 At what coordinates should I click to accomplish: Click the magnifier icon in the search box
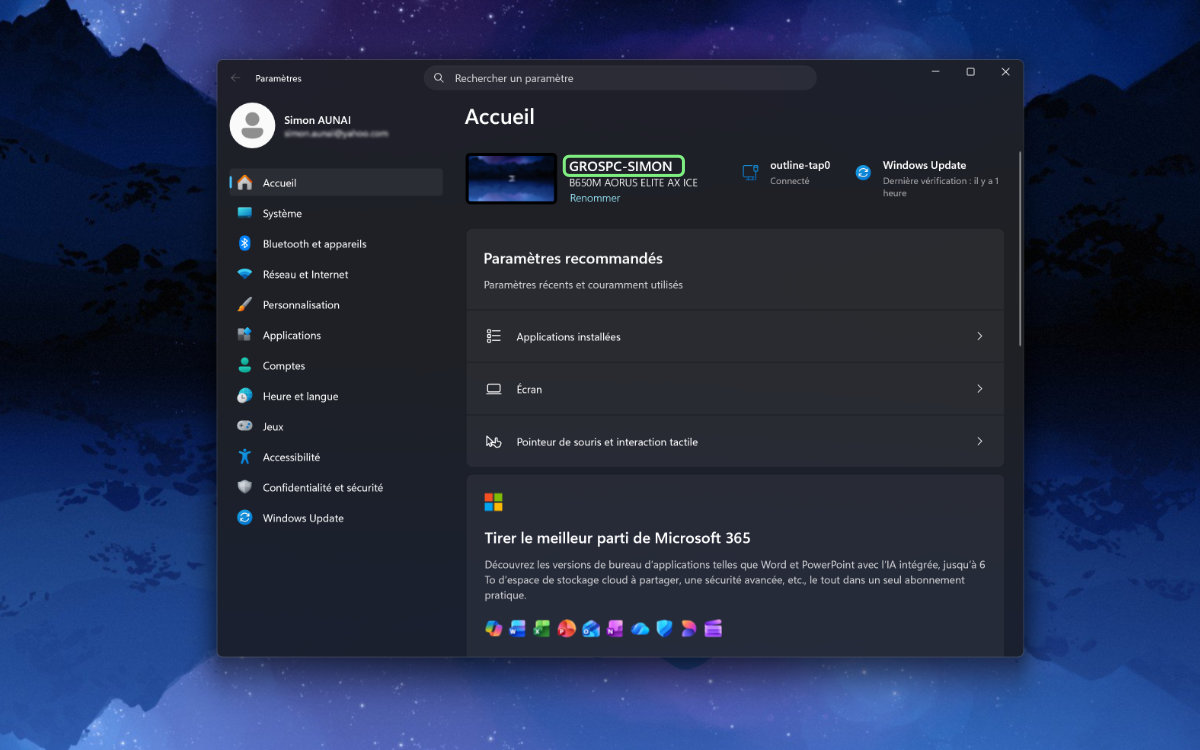(439, 78)
